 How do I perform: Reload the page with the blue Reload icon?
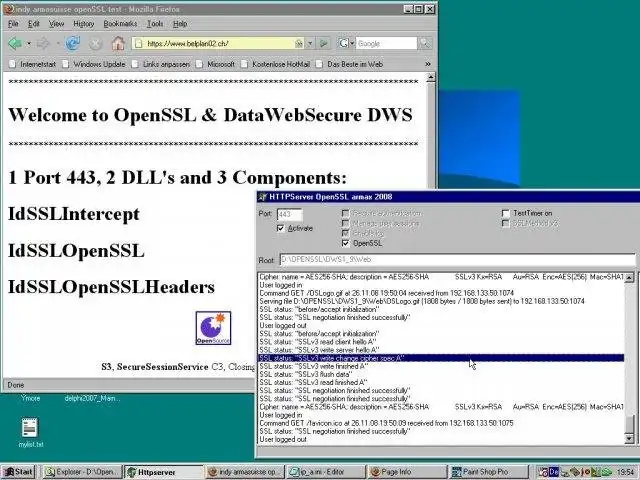(73, 43)
